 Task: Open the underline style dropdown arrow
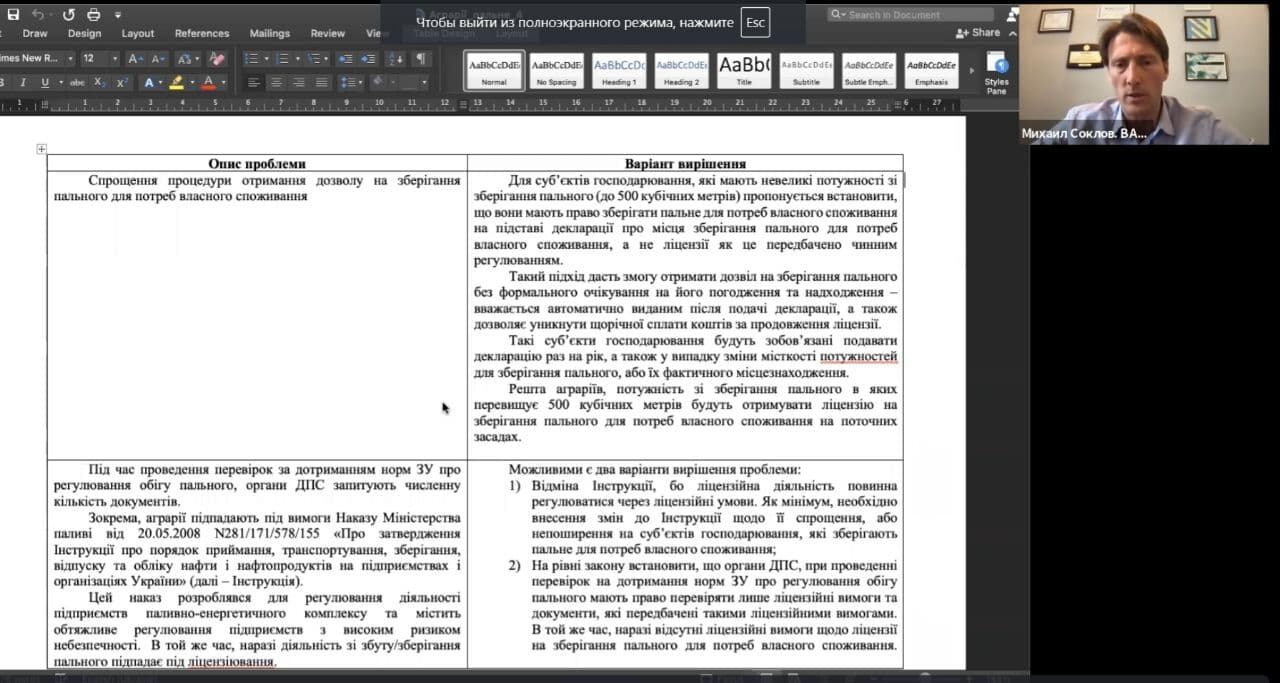pos(60,82)
